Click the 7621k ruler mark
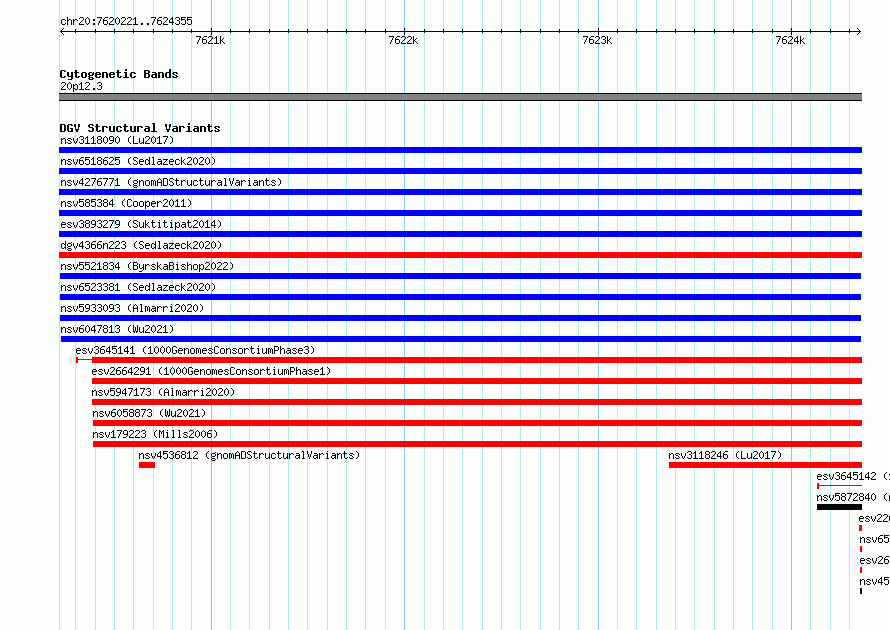890x630 pixels. (x=210, y=40)
